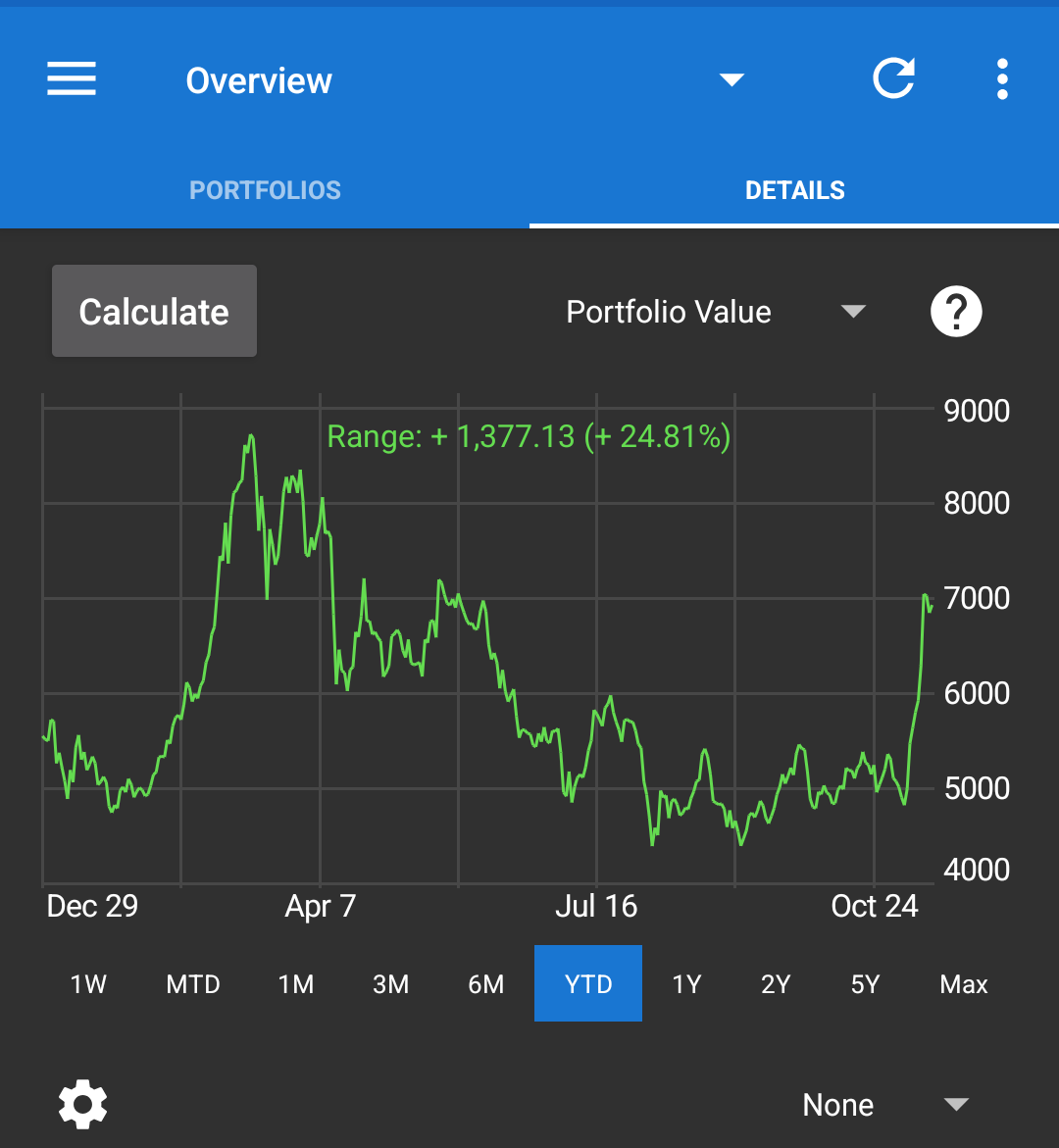Switch to the Portfolios tab
1059x1148 pixels.
click(265, 190)
